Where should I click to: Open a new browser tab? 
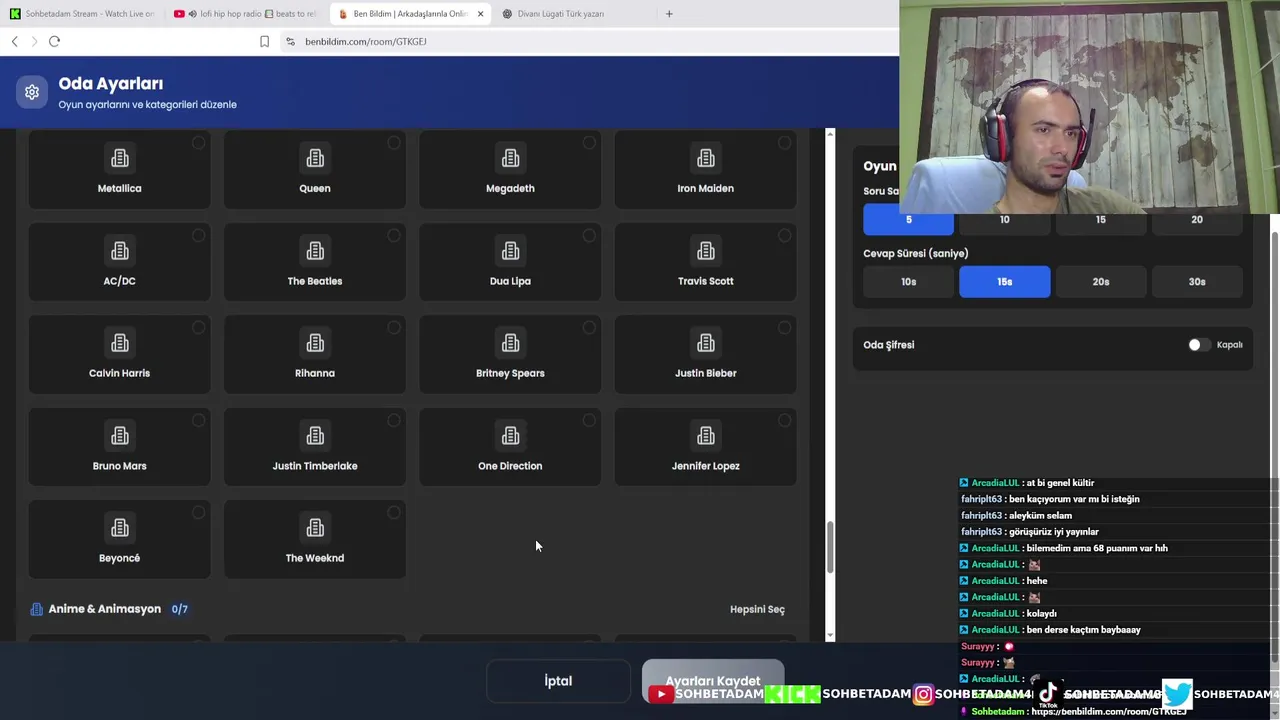click(669, 14)
